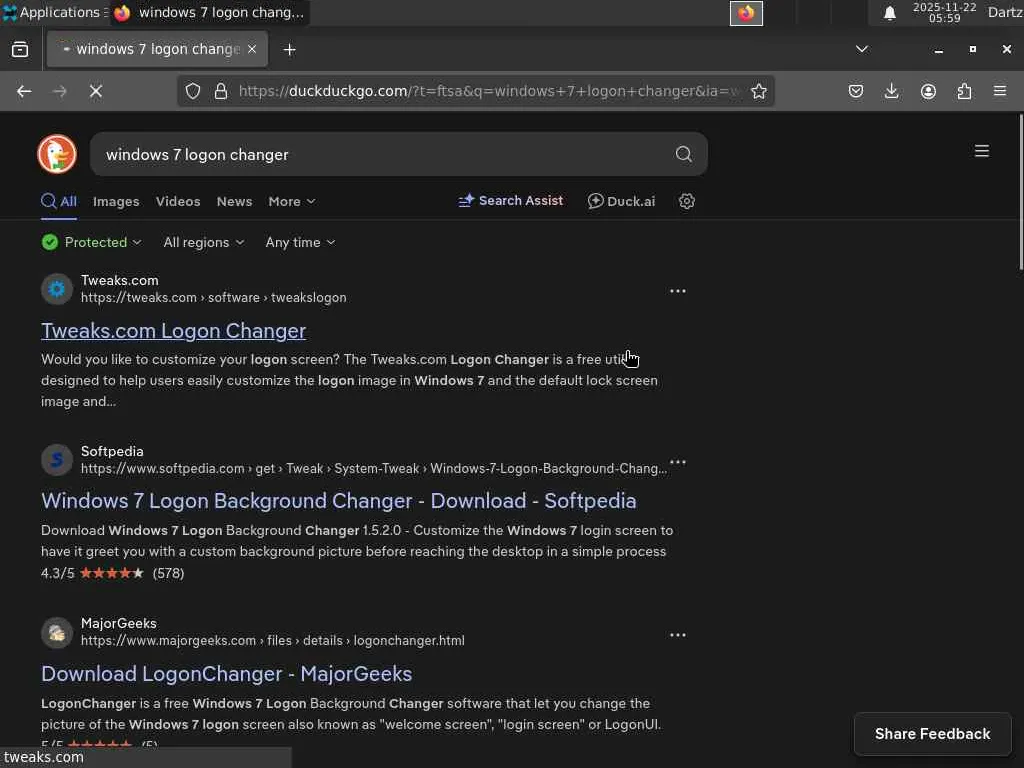The height and width of the screenshot is (768, 1024).
Task: Open a new browser tab
Action: (x=289, y=50)
